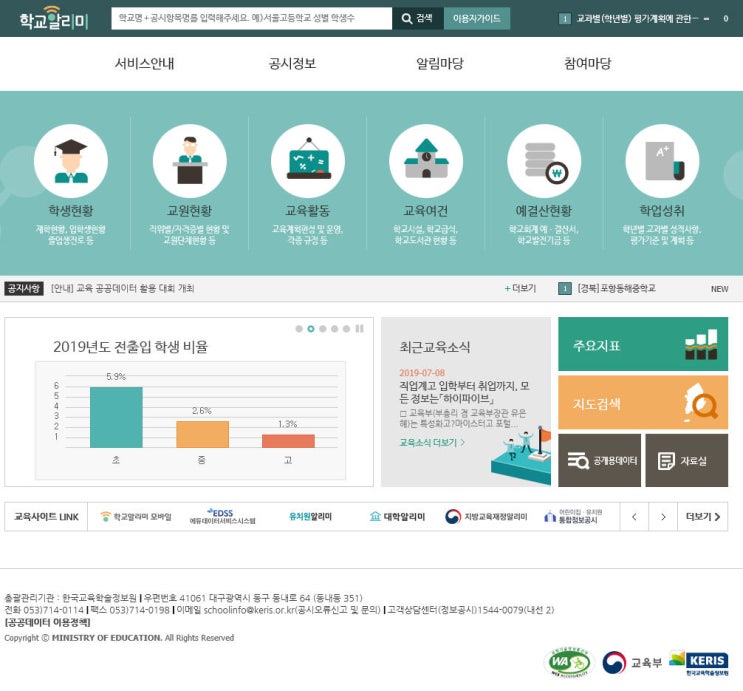
Task: Open the 직업계고 하이파이브 news headline
Action: (x=464, y=392)
